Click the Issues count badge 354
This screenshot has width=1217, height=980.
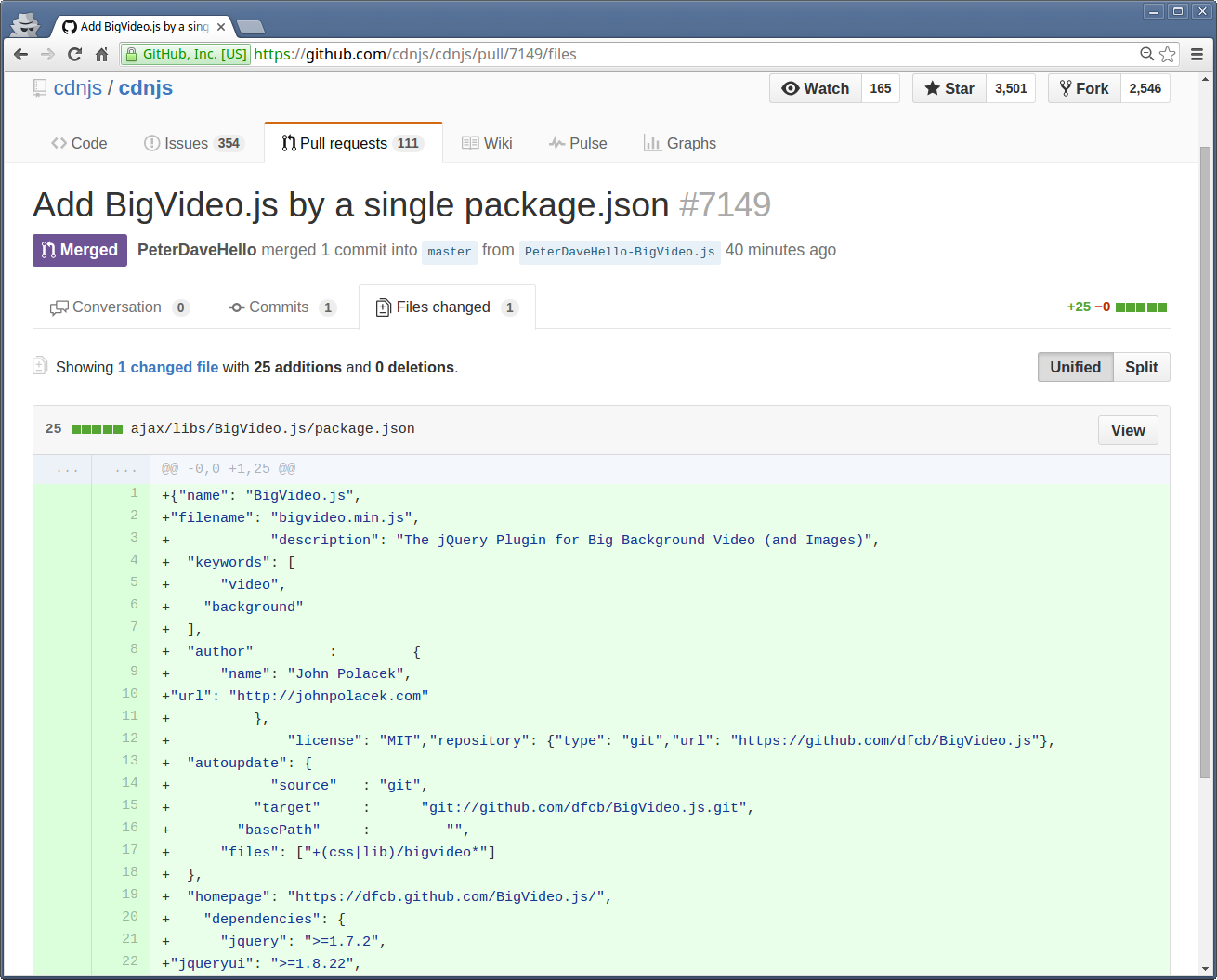[x=229, y=143]
